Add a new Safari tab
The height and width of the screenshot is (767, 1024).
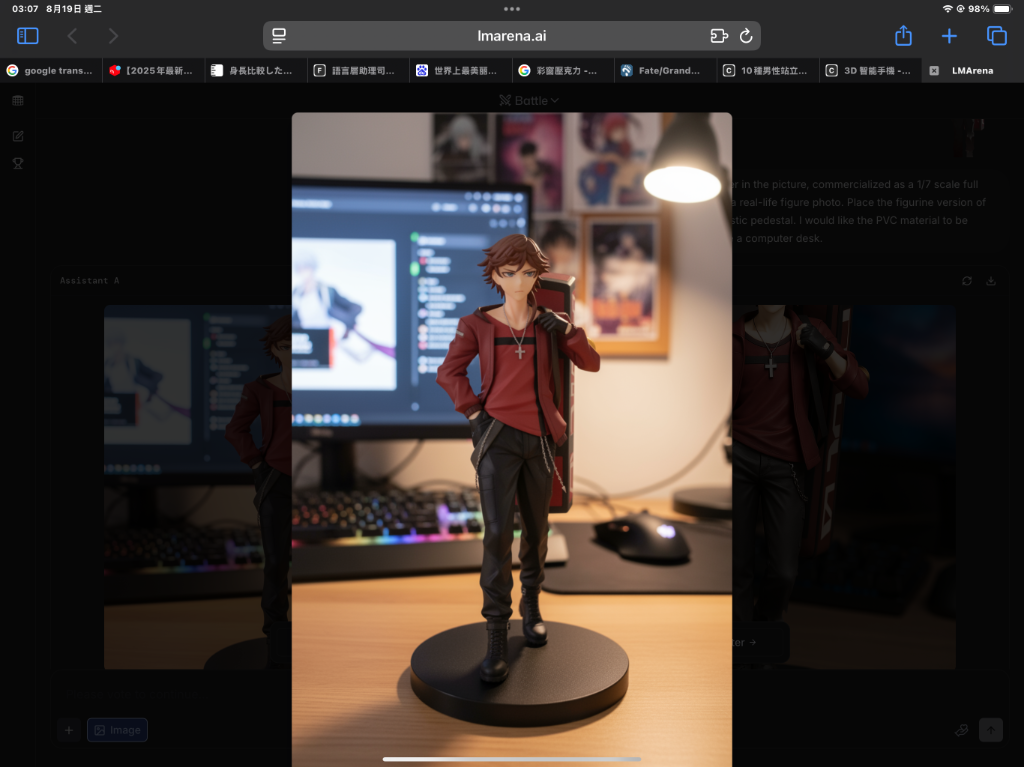click(x=949, y=36)
